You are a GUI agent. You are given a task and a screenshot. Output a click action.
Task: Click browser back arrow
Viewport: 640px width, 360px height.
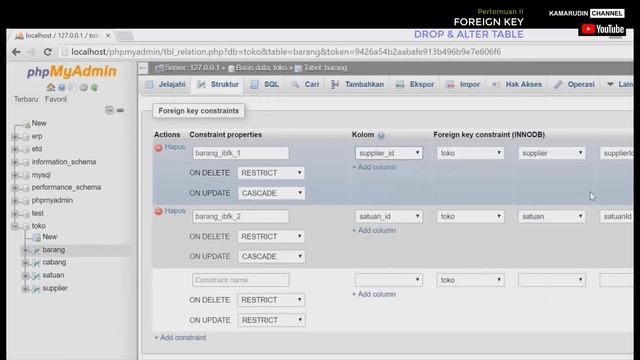click(16, 52)
